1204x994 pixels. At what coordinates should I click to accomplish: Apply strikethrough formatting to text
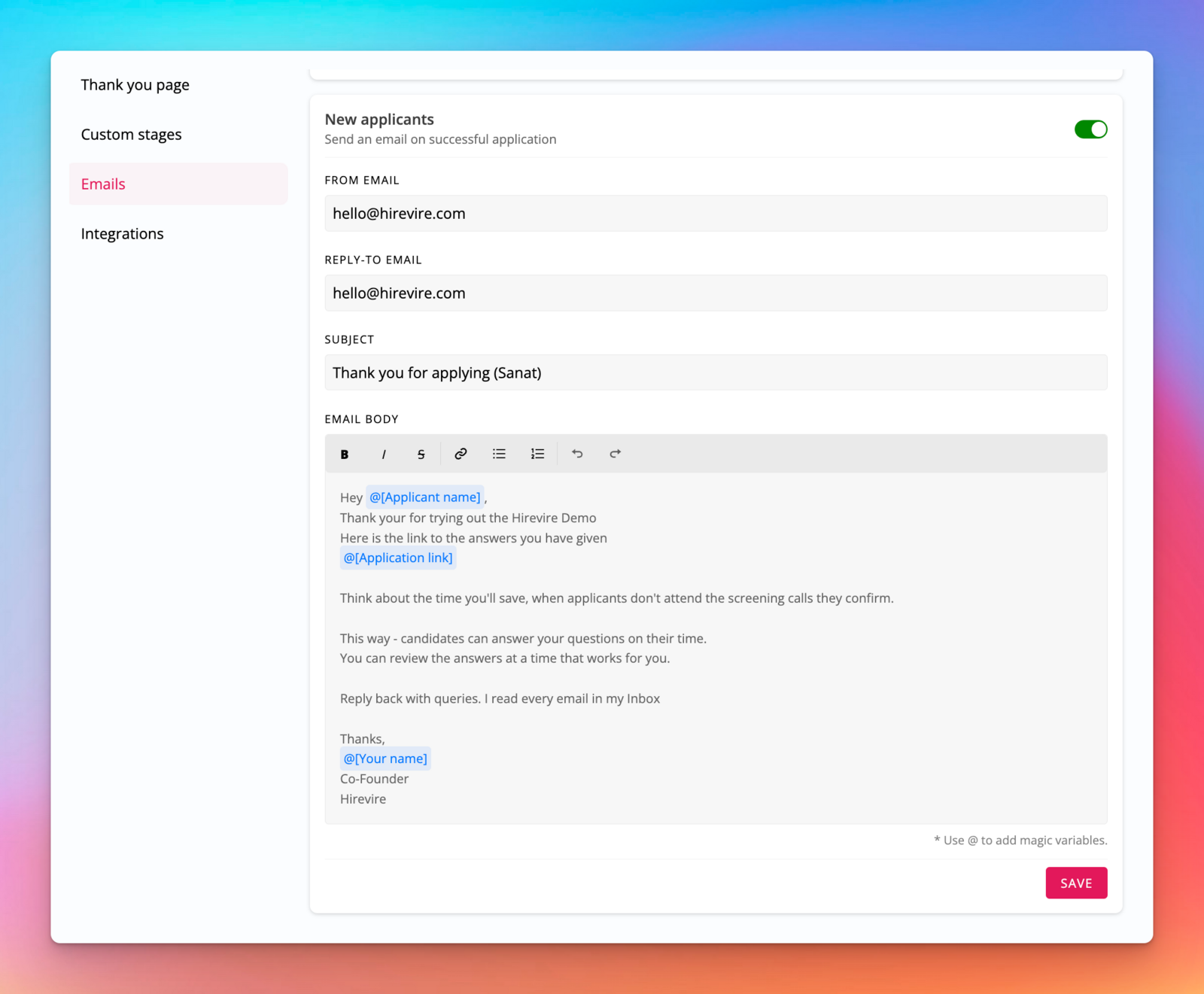click(421, 454)
